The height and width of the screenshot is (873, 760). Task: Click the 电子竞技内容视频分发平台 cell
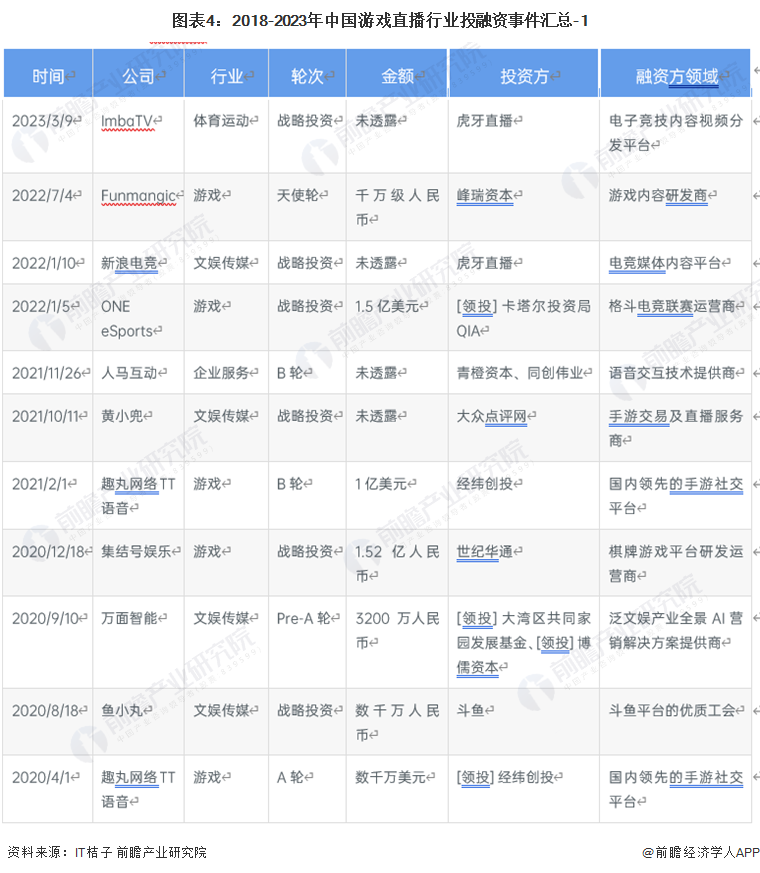(x=676, y=133)
